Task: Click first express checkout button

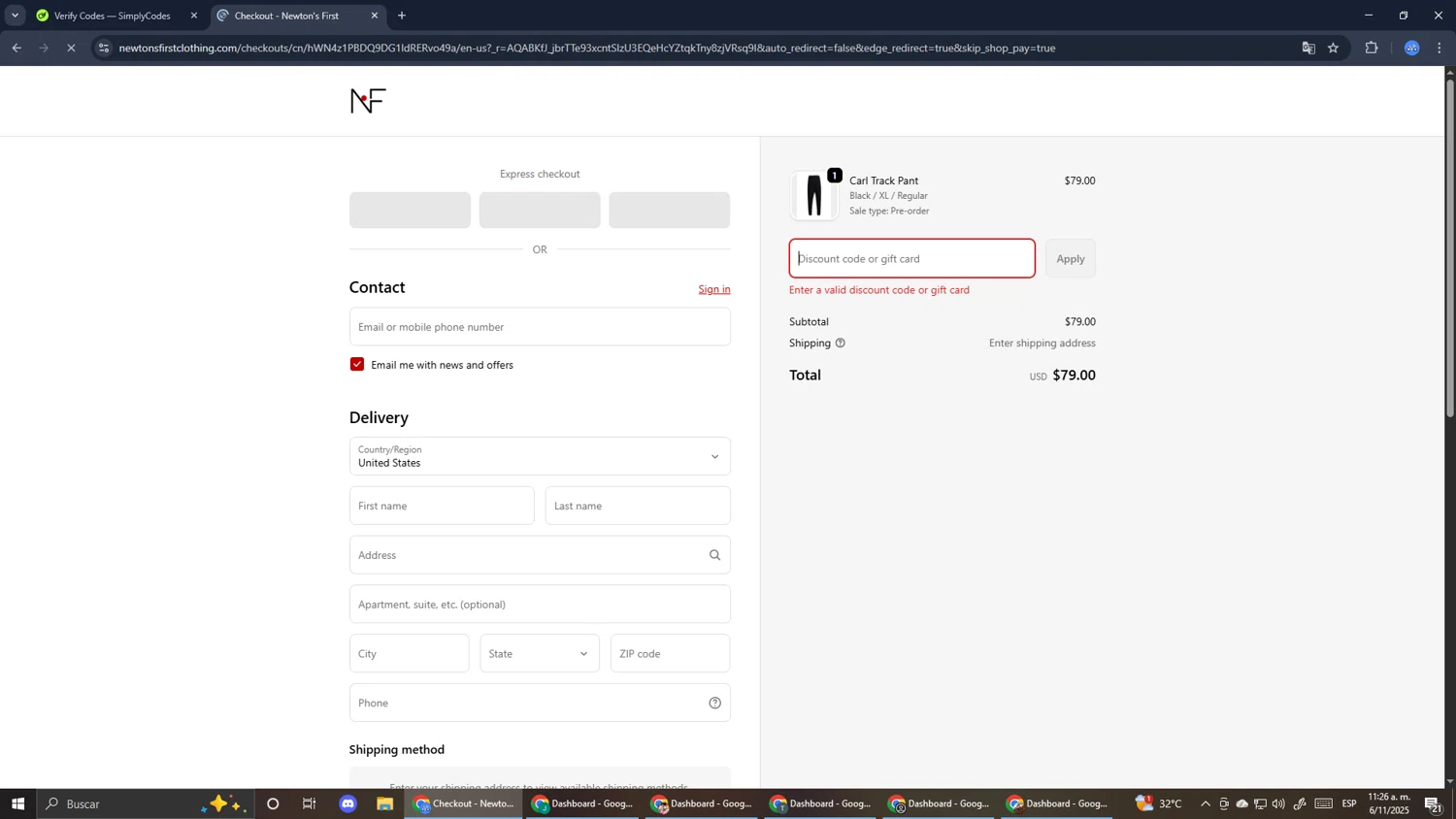Action: click(x=410, y=211)
